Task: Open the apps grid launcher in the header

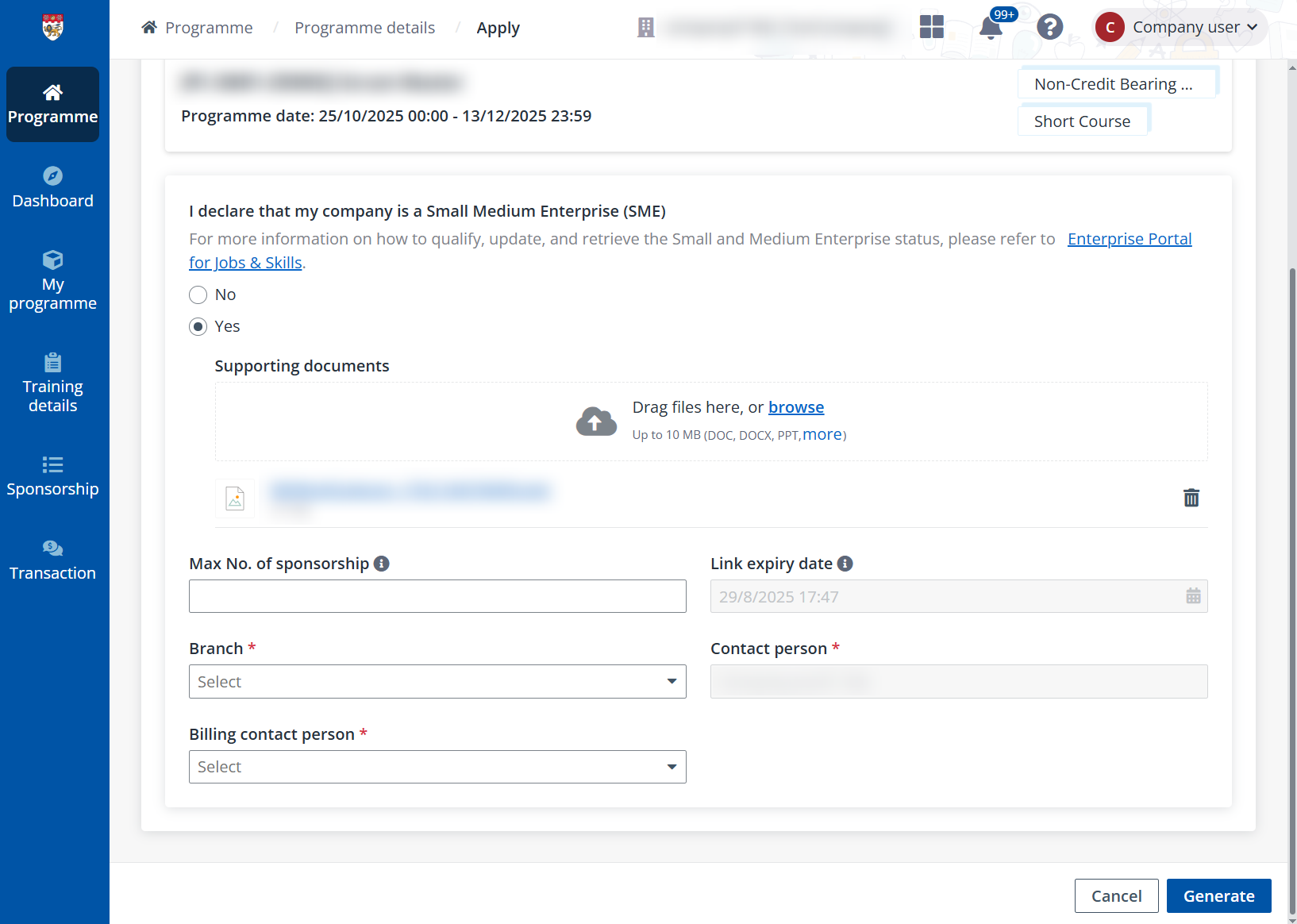Action: [x=931, y=26]
